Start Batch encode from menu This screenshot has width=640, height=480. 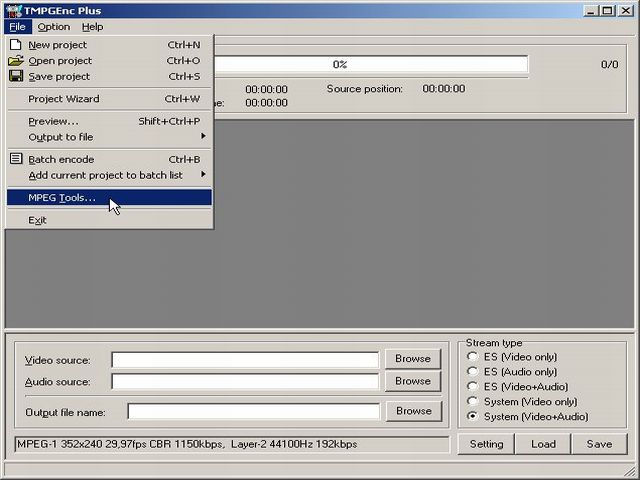(109, 160)
